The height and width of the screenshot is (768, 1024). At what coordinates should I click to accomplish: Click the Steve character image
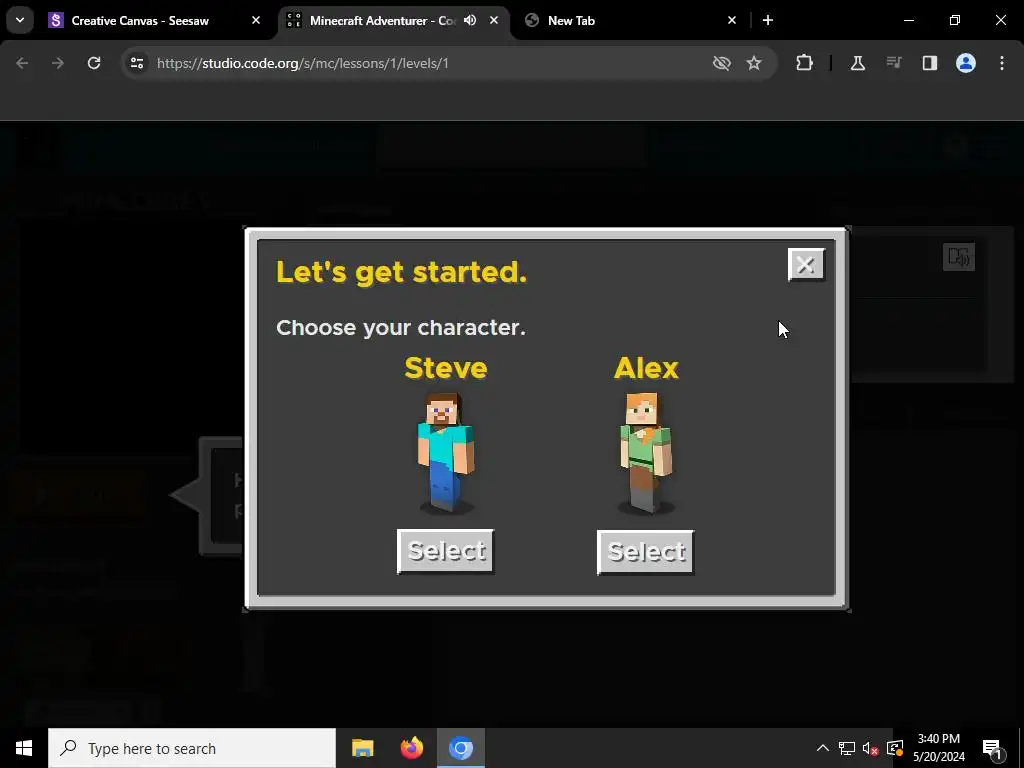tap(445, 452)
